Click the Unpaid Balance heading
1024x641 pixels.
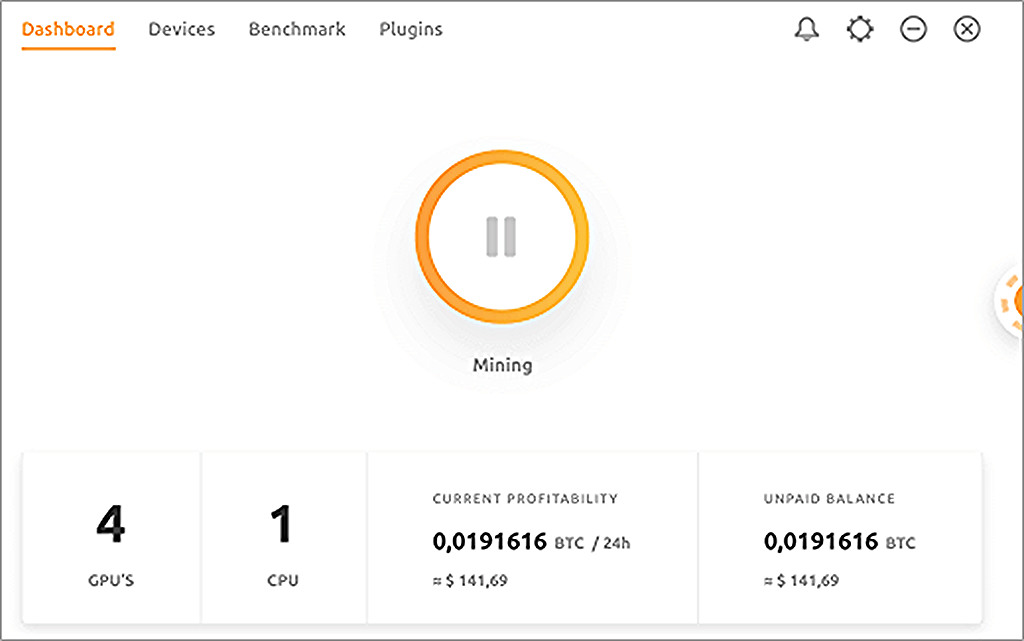(x=829, y=498)
